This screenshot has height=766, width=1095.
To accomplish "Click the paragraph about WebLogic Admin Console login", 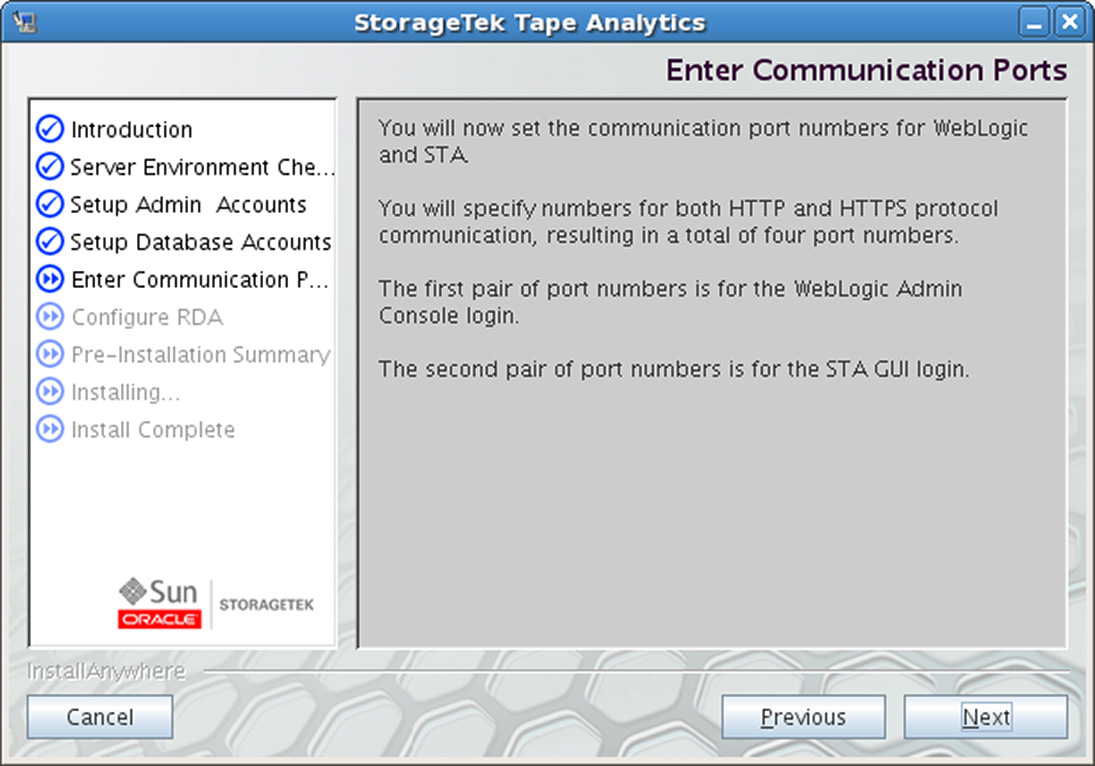I will [x=670, y=302].
